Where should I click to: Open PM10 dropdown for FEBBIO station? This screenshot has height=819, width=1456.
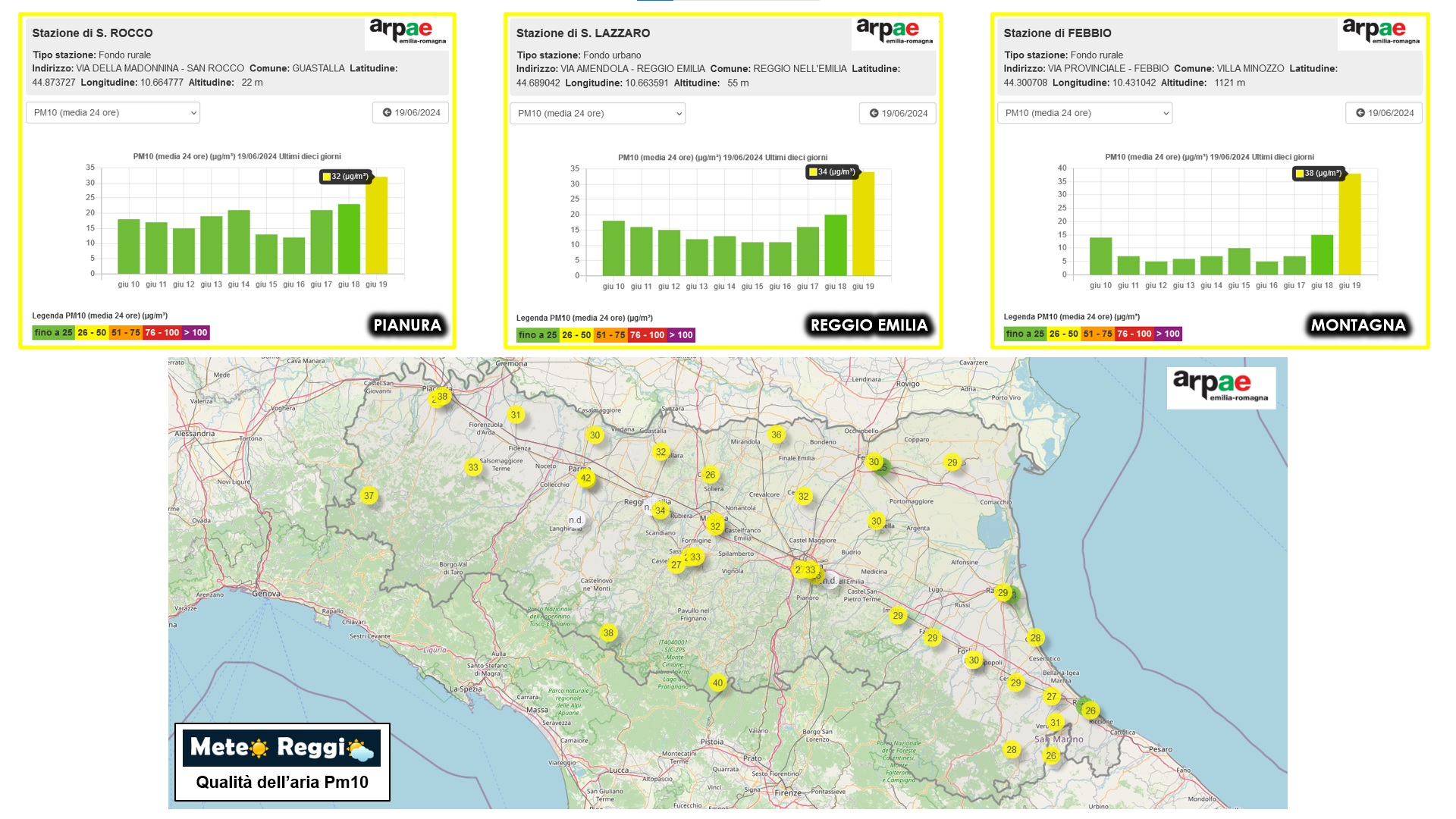(x=1084, y=113)
